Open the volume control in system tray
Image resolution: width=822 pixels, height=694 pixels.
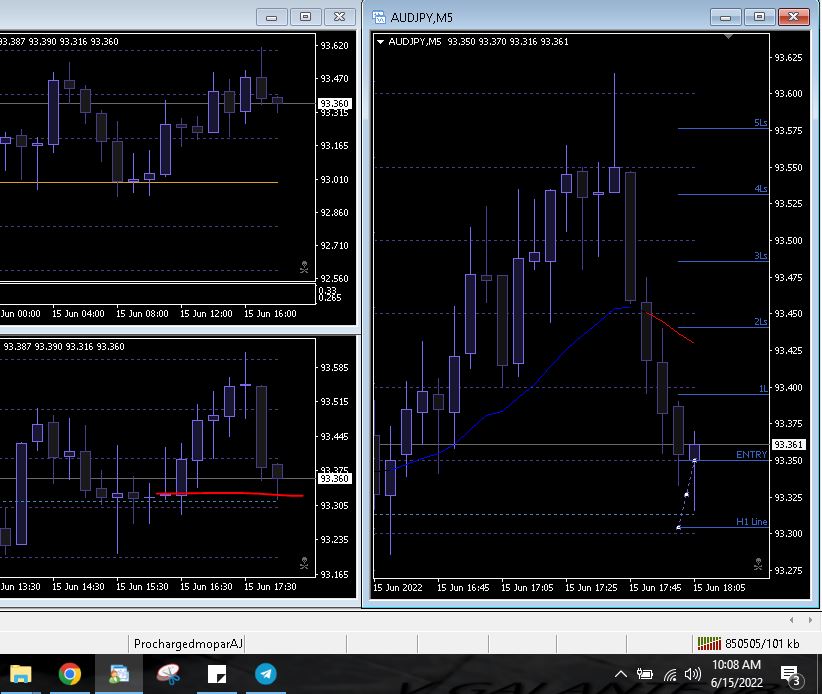[692, 674]
